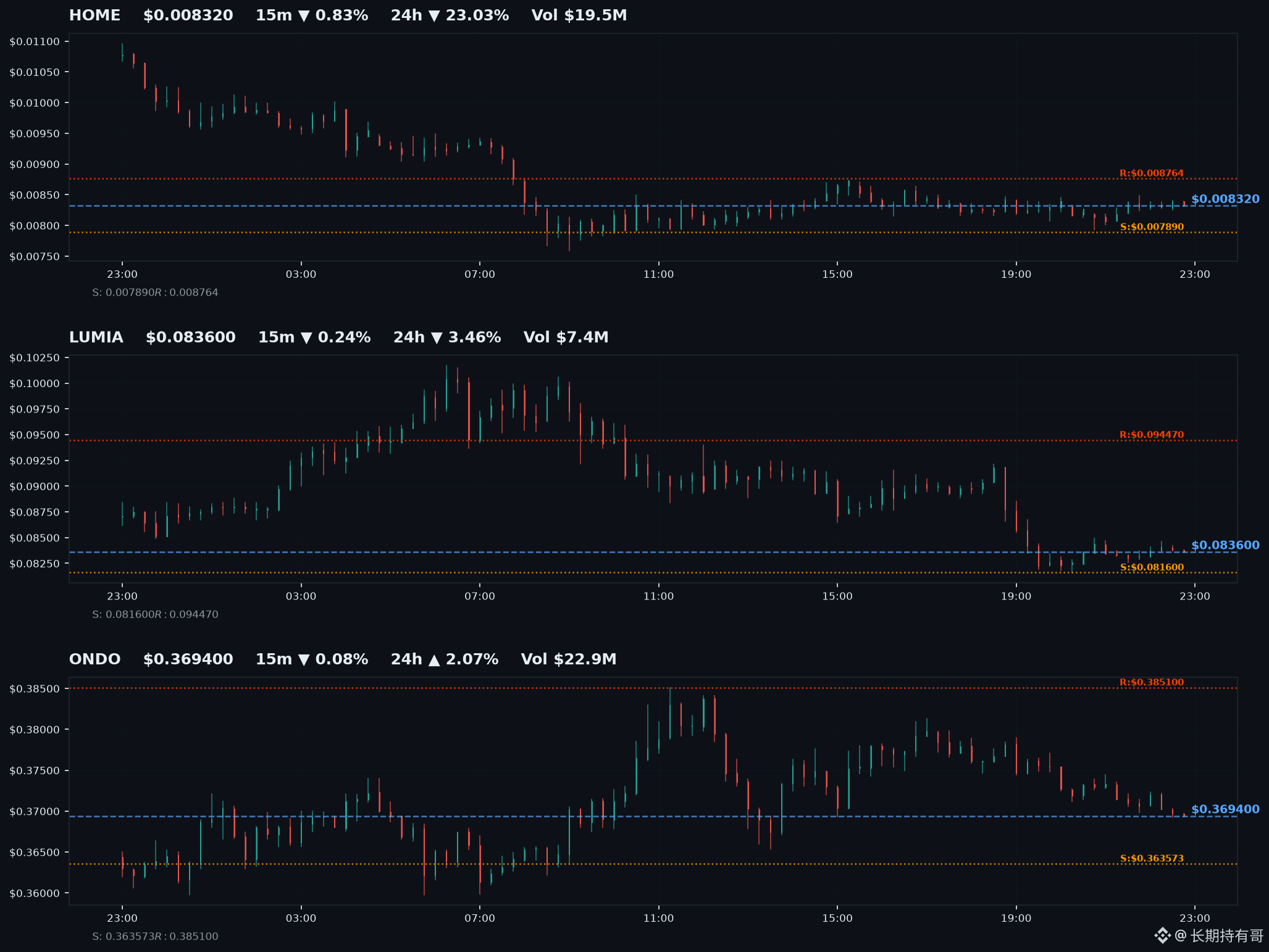Click the $0.10250 y-axis label
Image resolution: width=1269 pixels, height=952 pixels.
pyautogui.click(x=35, y=358)
